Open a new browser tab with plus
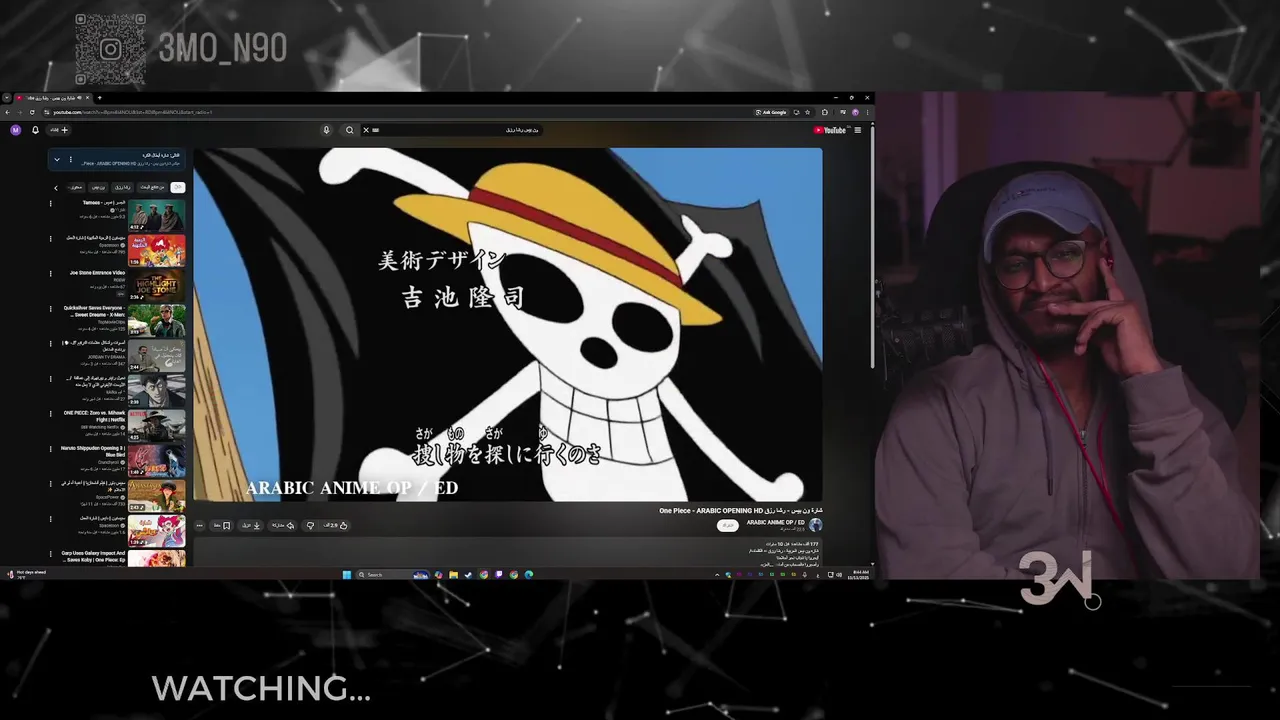Viewport: 1280px width, 720px height. 99,98
